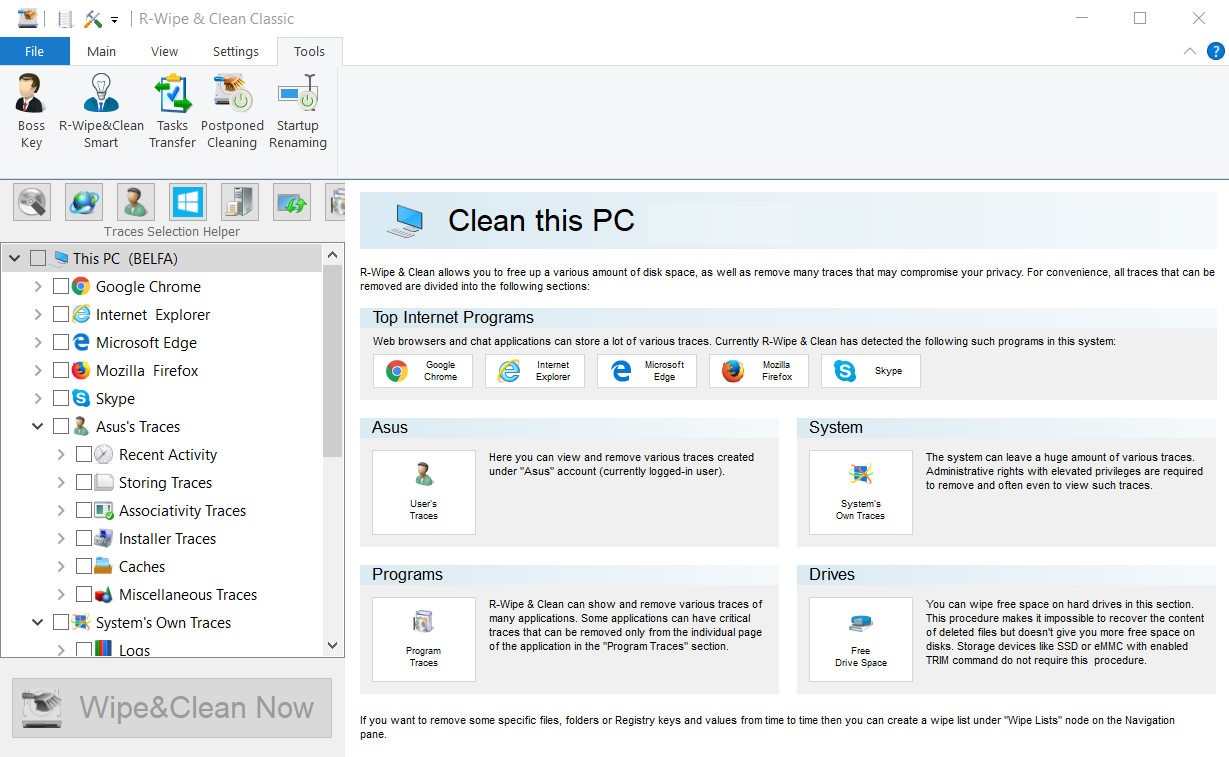Image resolution: width=1229 pixels, height=757 pixels.
Task: Check the Storing Traces checkbox
Action: tap(84, 482)
